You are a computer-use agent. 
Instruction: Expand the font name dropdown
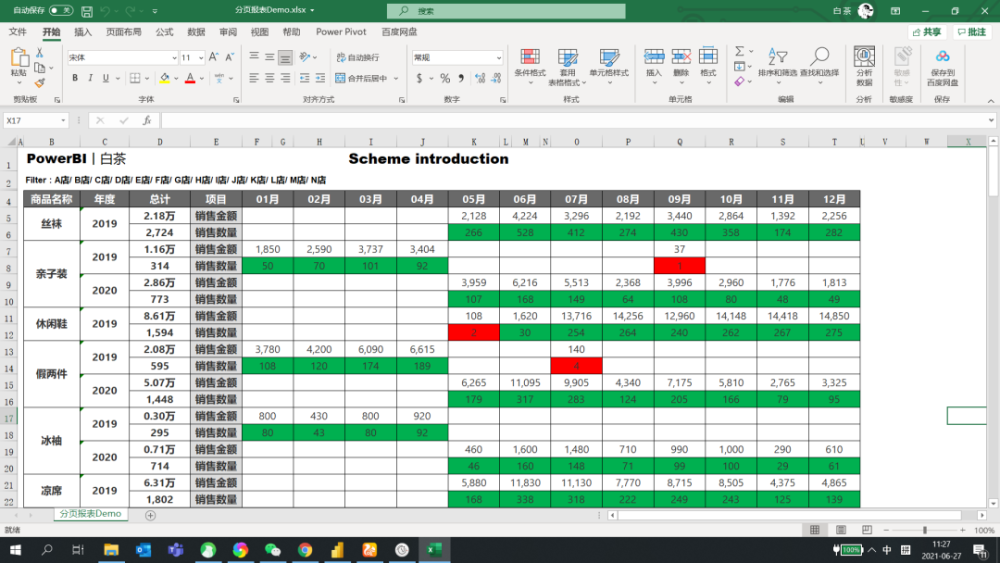(x=173, y=57)
